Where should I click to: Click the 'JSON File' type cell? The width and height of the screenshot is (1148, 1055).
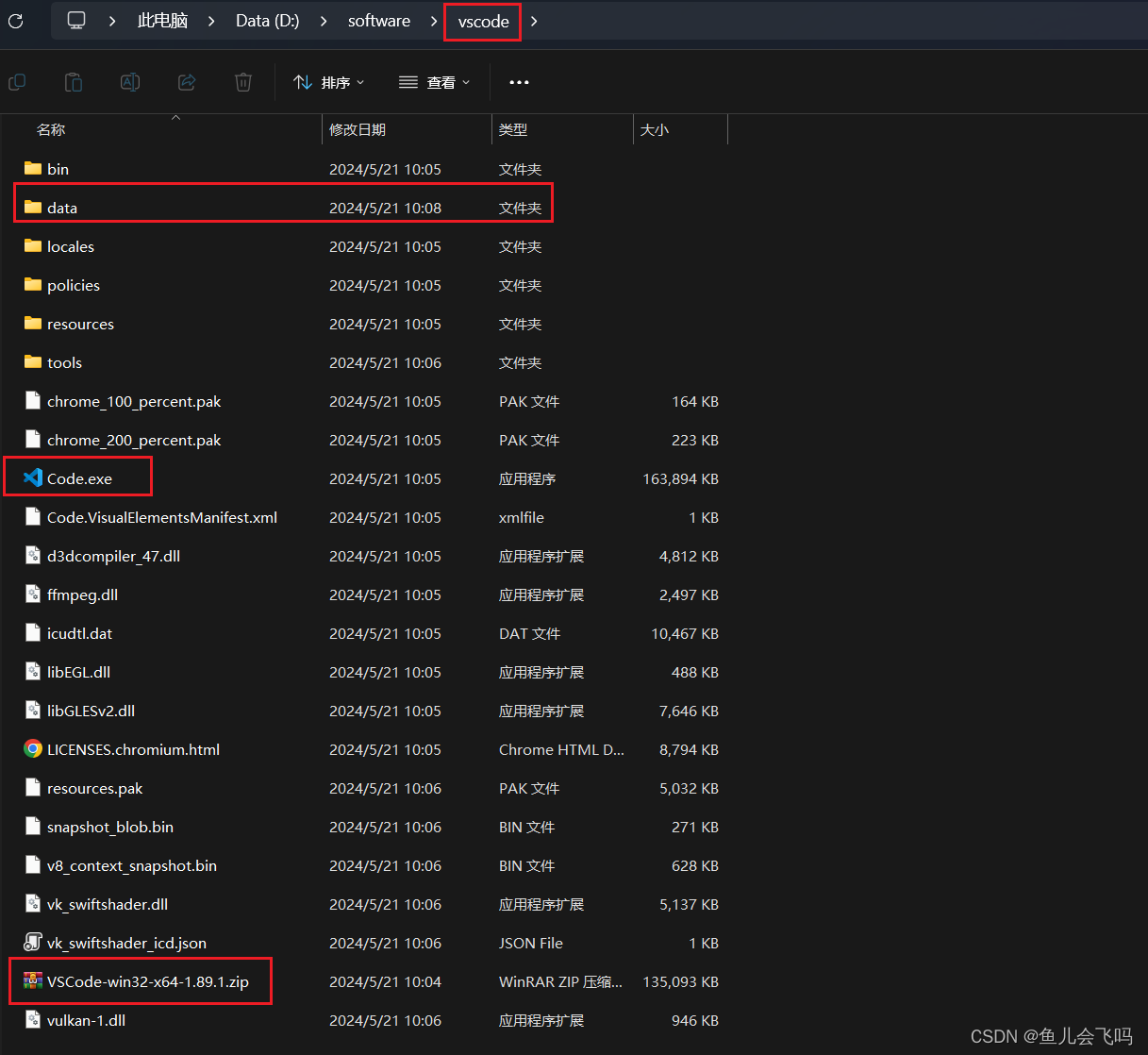531,943
